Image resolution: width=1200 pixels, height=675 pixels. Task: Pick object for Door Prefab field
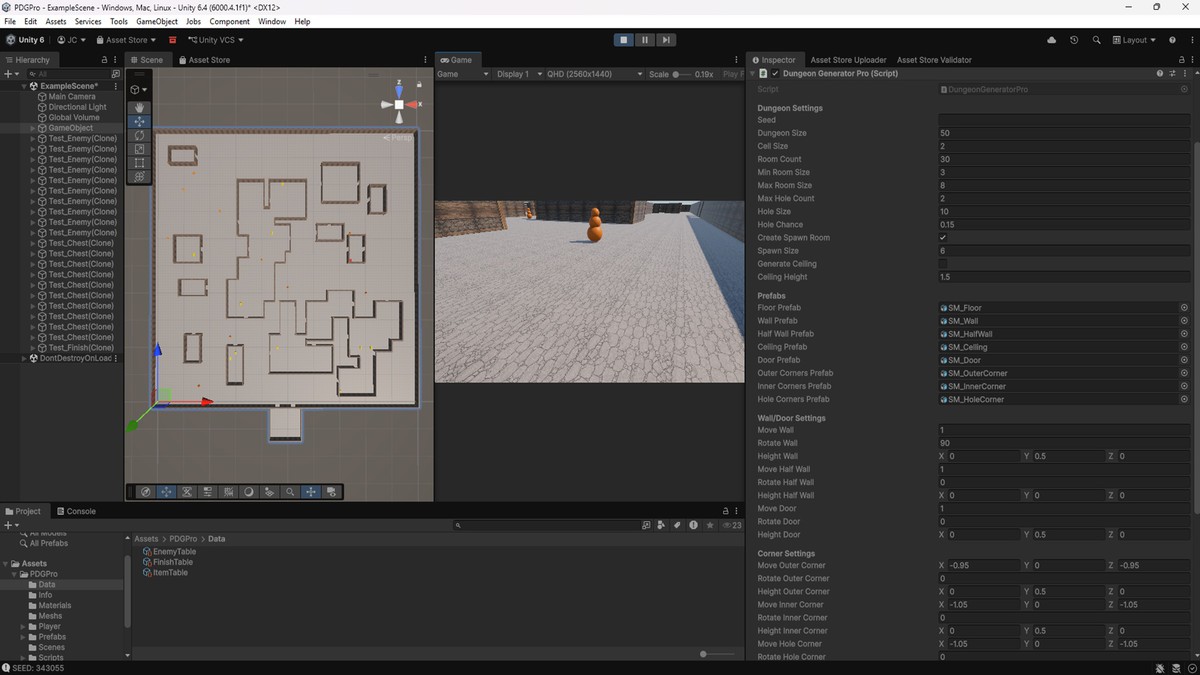pos(1184,360)
